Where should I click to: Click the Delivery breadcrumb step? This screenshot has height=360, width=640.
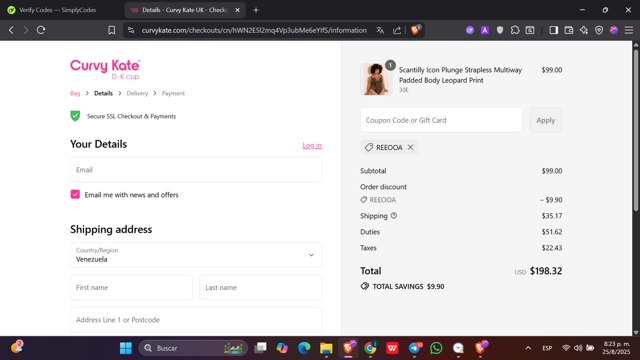pos(137,93)
